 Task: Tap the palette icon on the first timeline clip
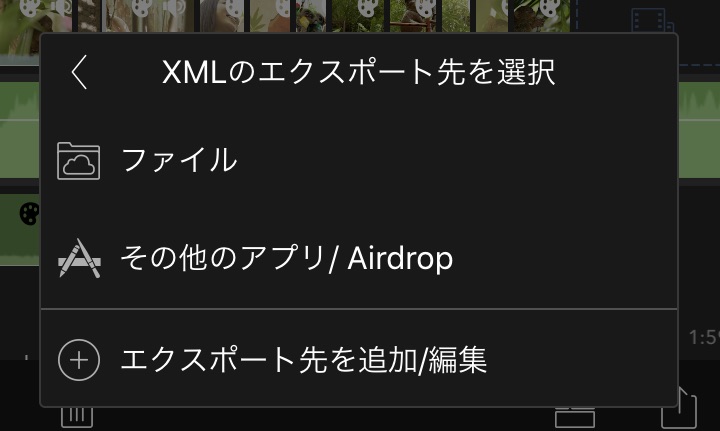click(x=30, y=8)
